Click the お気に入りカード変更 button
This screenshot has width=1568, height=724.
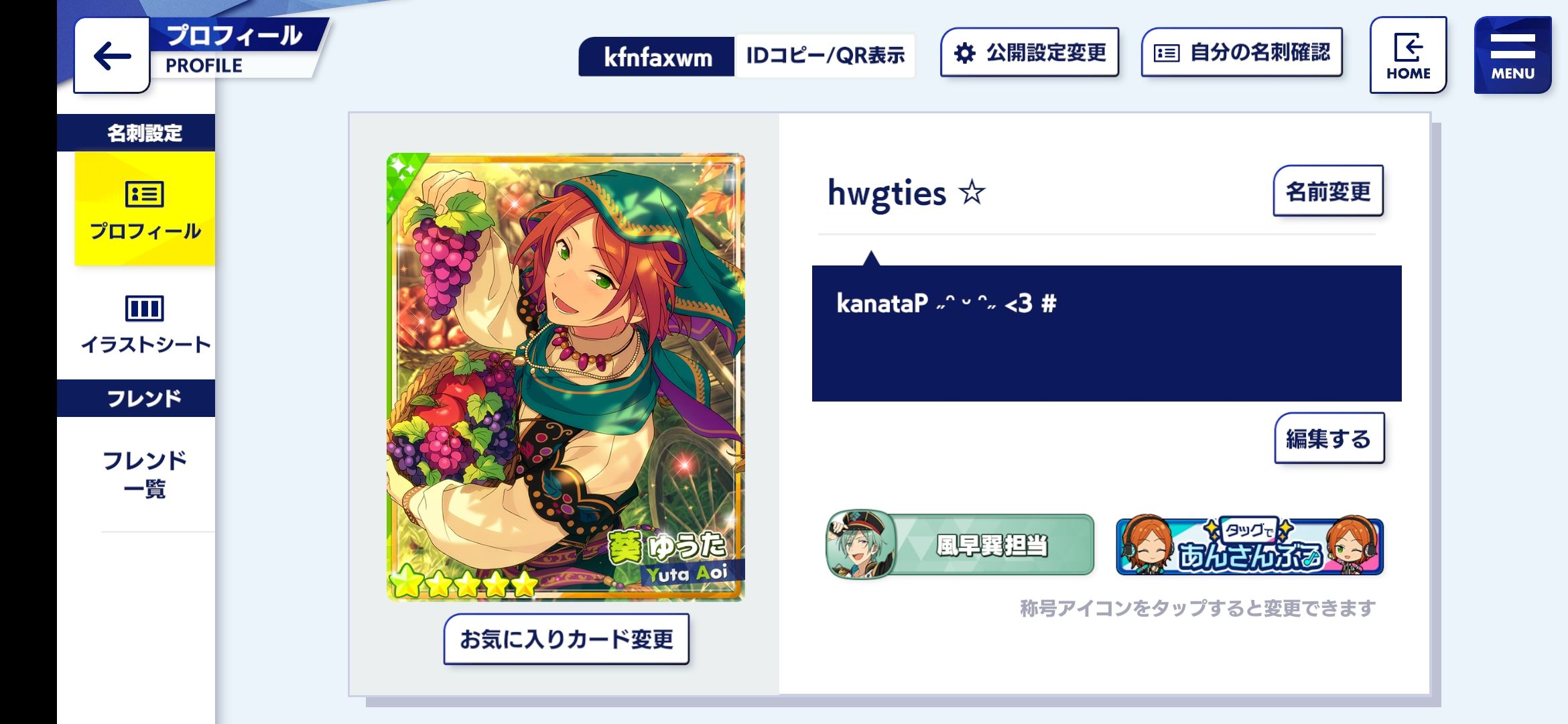[566, 639]
